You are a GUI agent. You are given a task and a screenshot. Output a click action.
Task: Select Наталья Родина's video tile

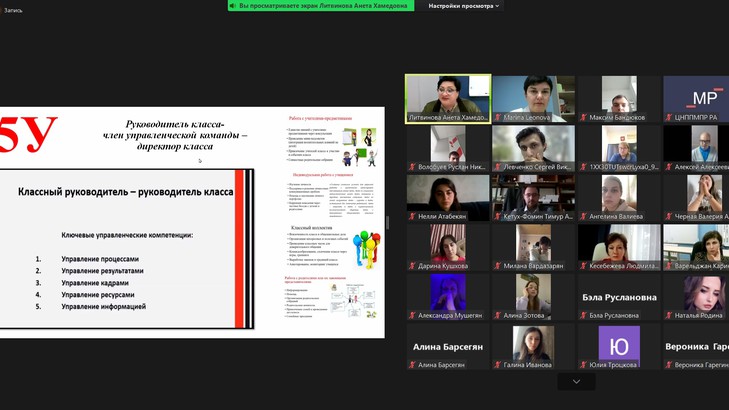click(x=696, y=297)
